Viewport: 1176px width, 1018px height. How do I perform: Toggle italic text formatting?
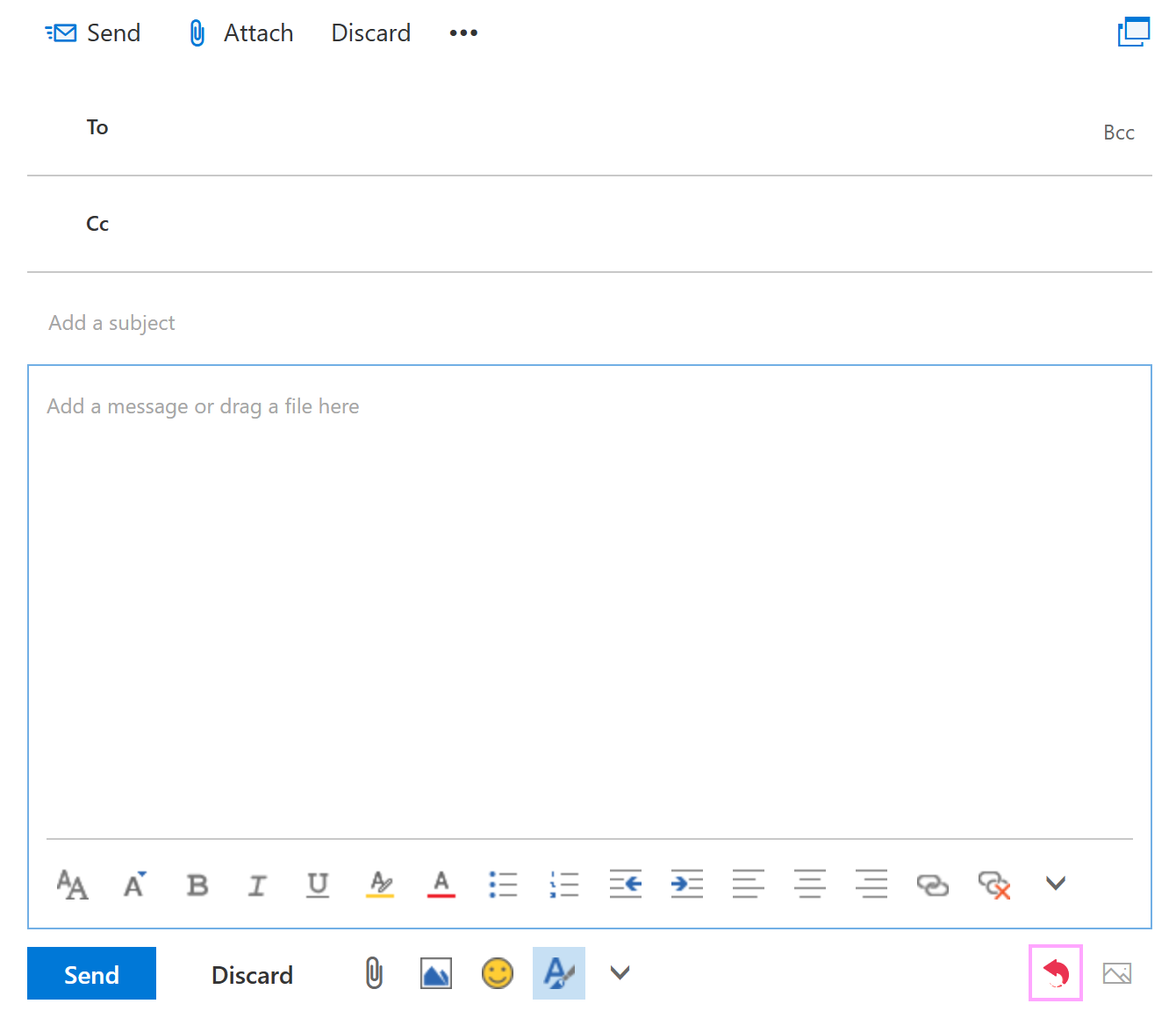pyautogui.click(x=256, y=885)
